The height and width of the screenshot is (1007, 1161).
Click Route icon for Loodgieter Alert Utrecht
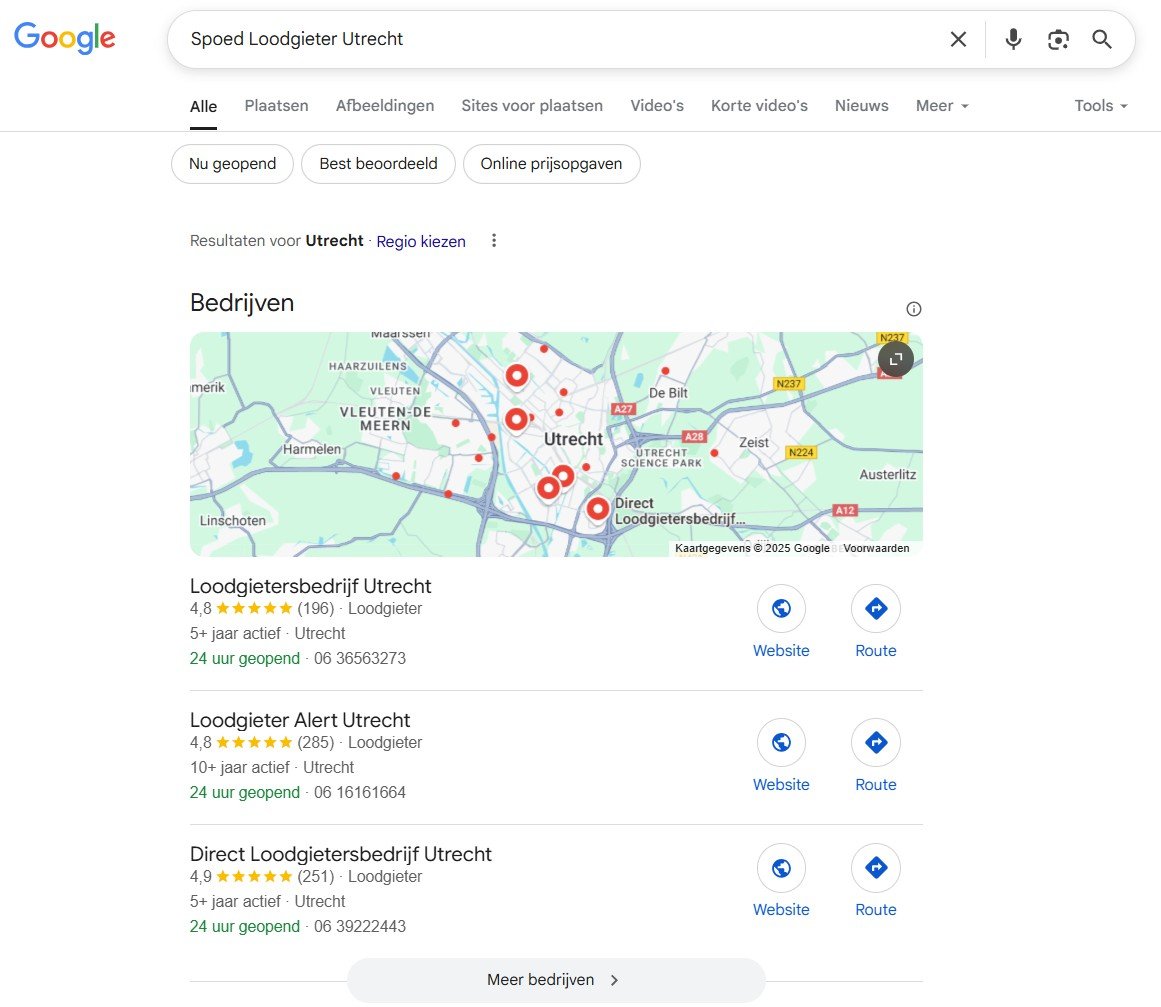[x=876, y=743]
